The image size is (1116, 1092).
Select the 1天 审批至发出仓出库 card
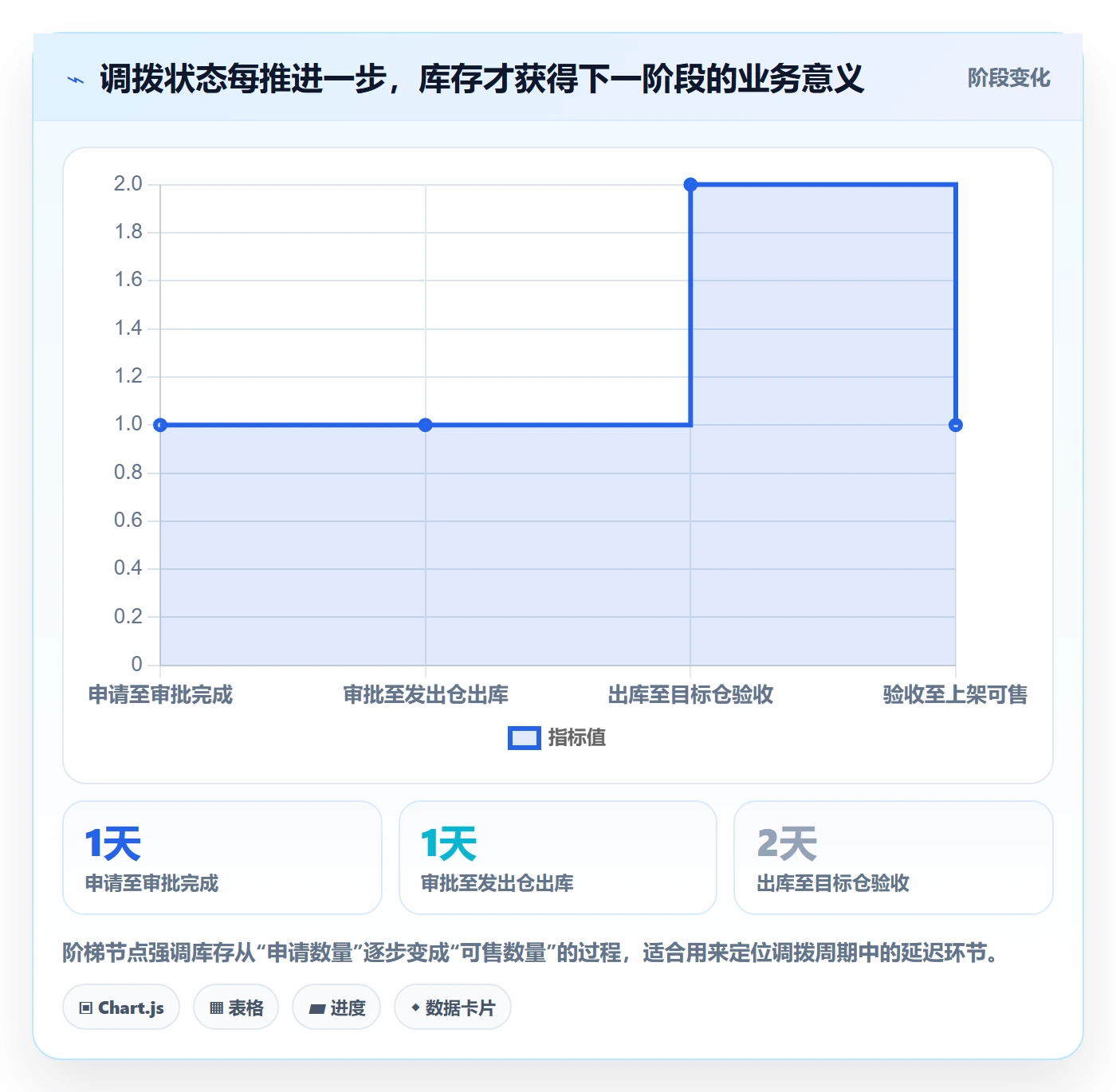tap(558, 858)
